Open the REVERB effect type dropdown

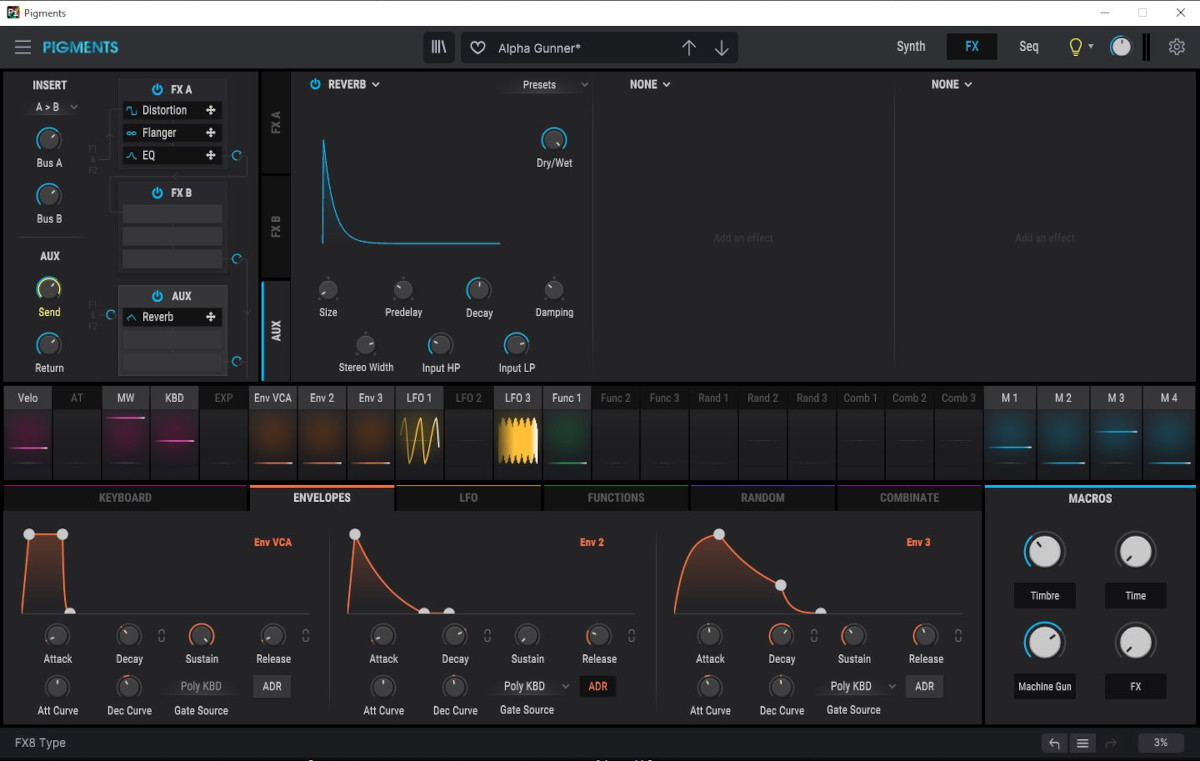pyautogui.click(x=354, y=85)
